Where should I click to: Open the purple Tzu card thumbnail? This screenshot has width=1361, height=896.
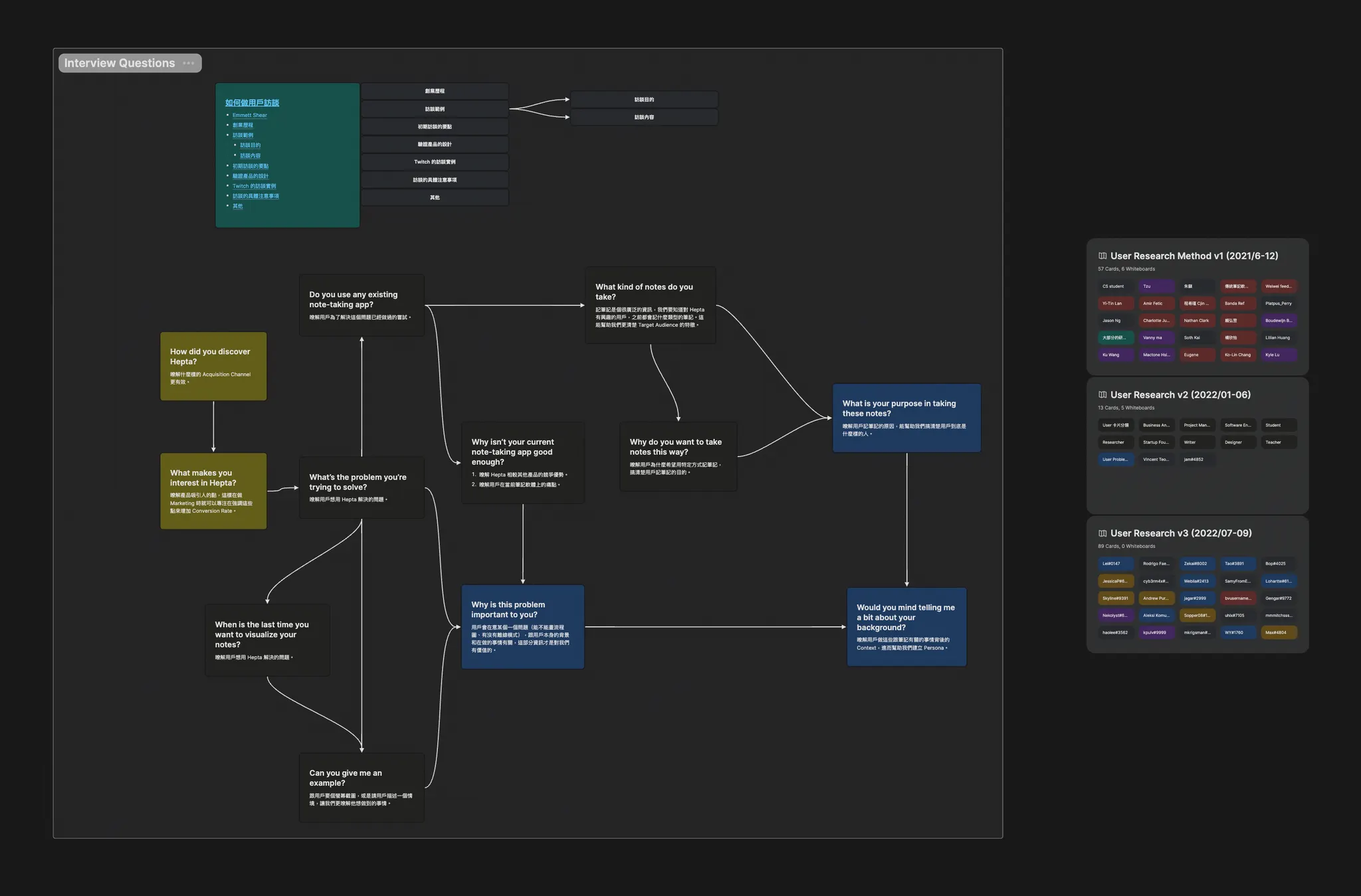coord(1156,286)
